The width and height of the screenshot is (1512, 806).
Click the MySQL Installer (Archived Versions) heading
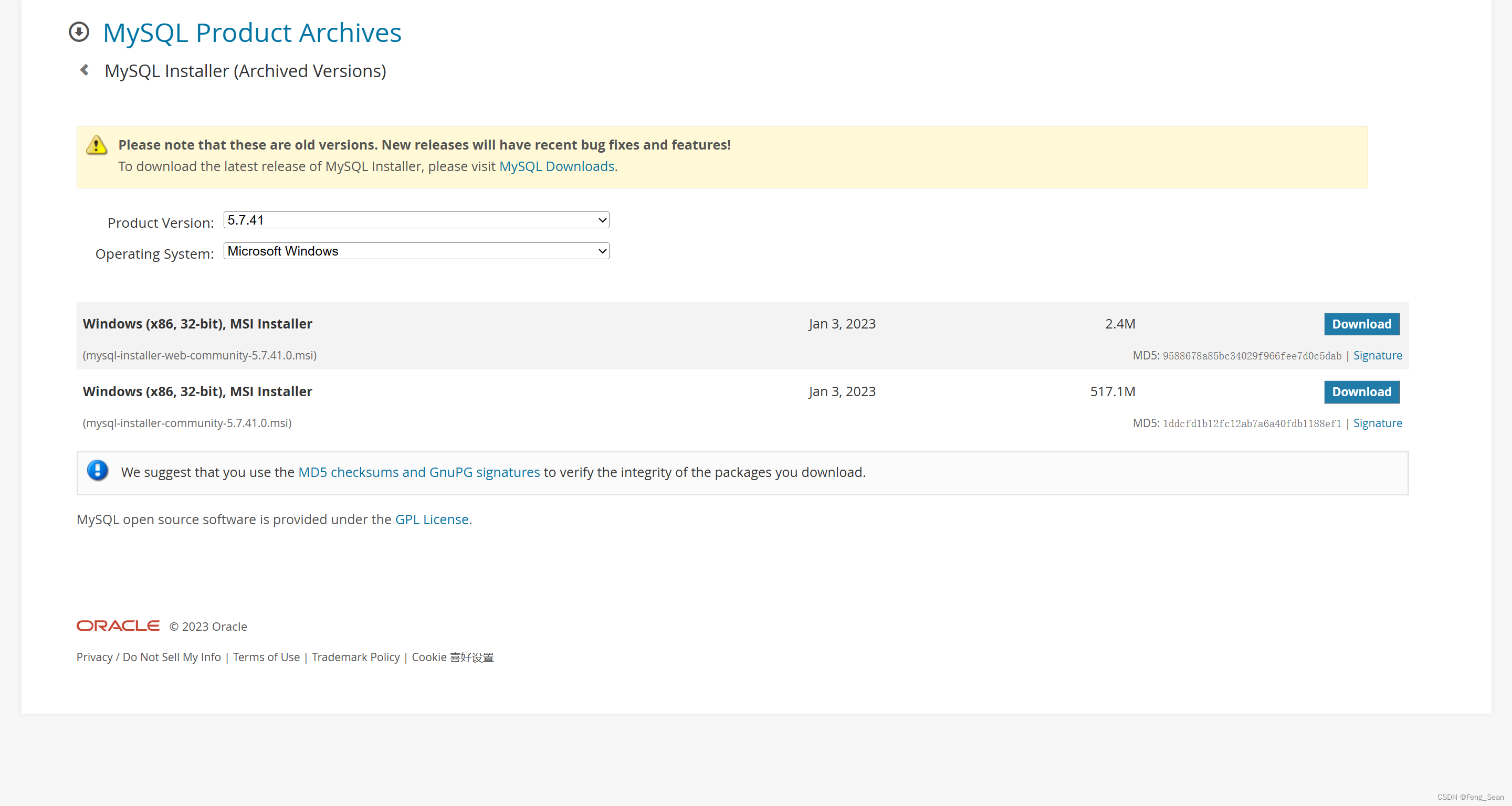245,71
